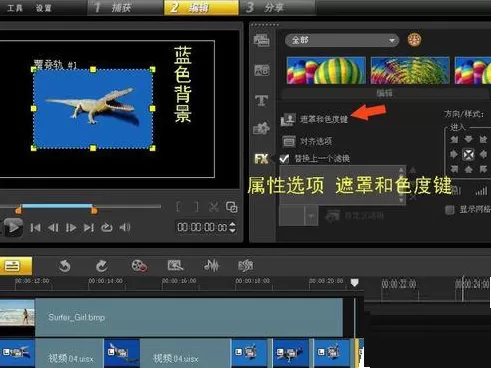Screen dimensions: 491x368
Task: Select the first balloon filter thumbnail
Action: pyautogui.click(x=326, y=70)
